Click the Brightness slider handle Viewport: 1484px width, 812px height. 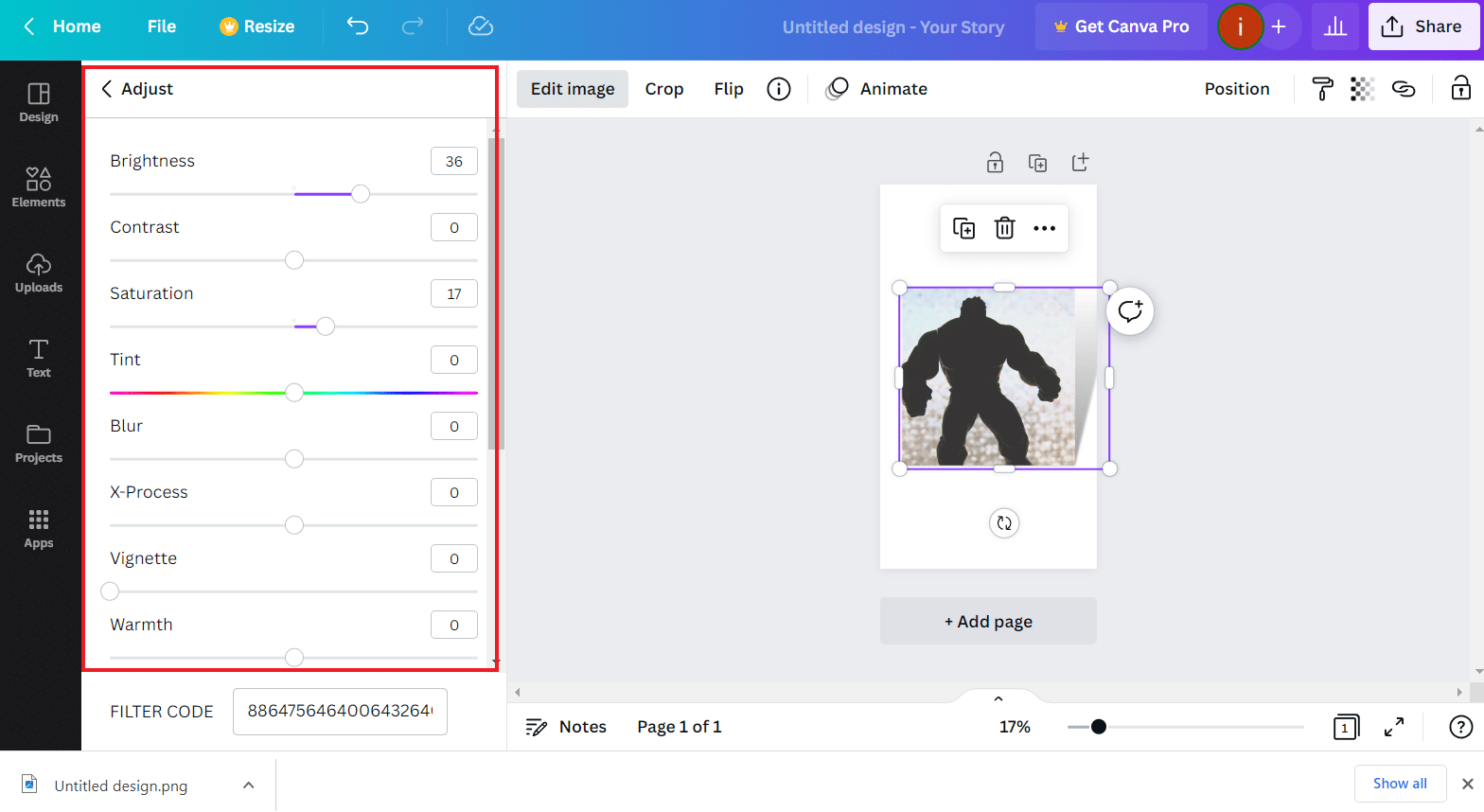pyautogui.click(x=361, y=194)
